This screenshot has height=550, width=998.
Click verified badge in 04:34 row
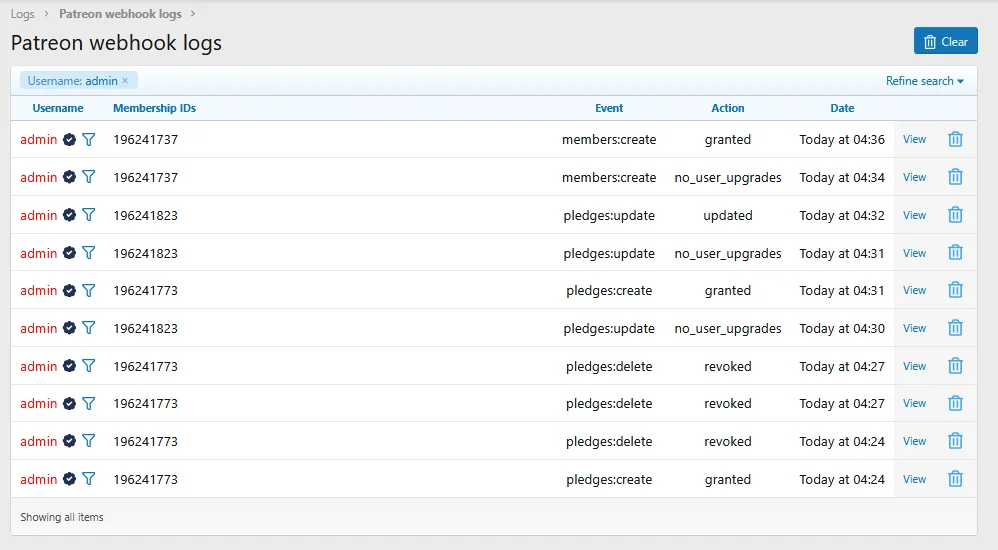(x=69, y=177)
